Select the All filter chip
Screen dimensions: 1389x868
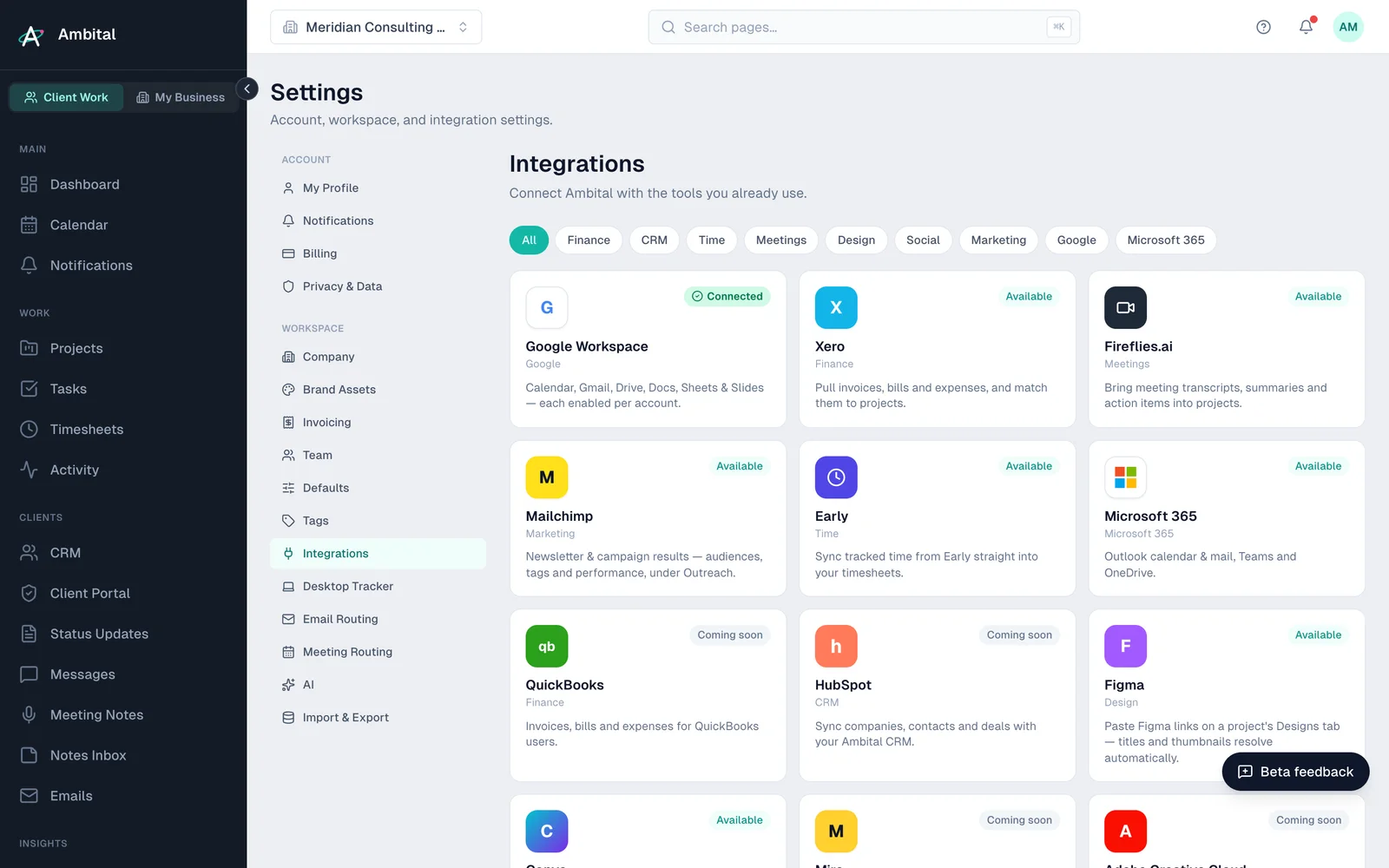[529, 240]
